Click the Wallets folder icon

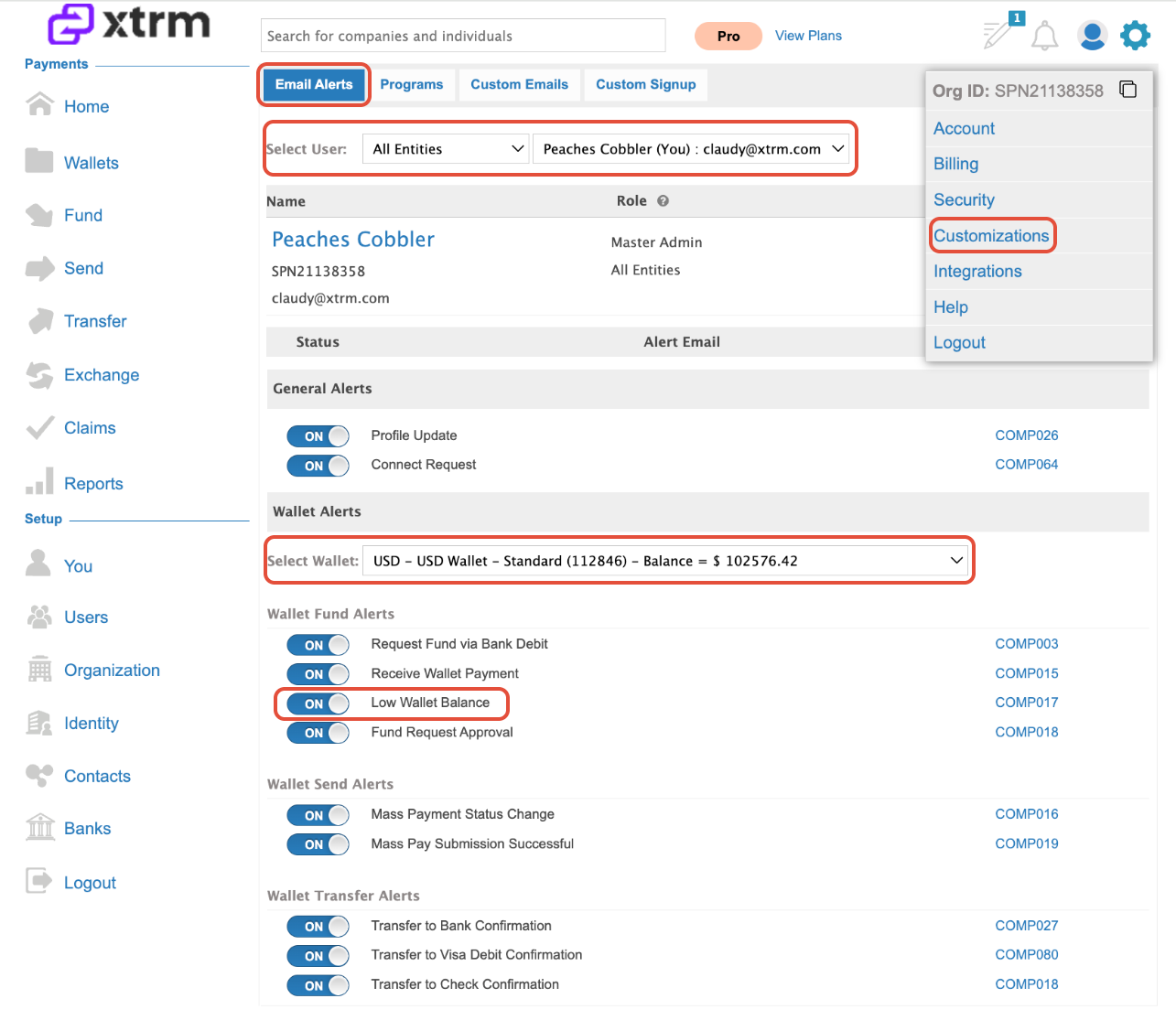(39, 160)
